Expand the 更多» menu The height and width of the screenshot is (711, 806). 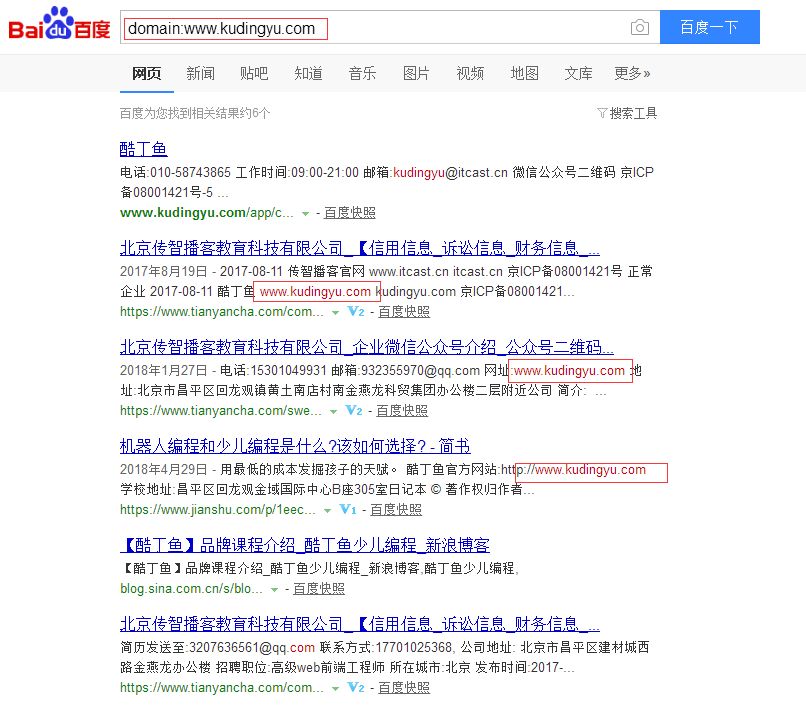(x=632, y=74)
